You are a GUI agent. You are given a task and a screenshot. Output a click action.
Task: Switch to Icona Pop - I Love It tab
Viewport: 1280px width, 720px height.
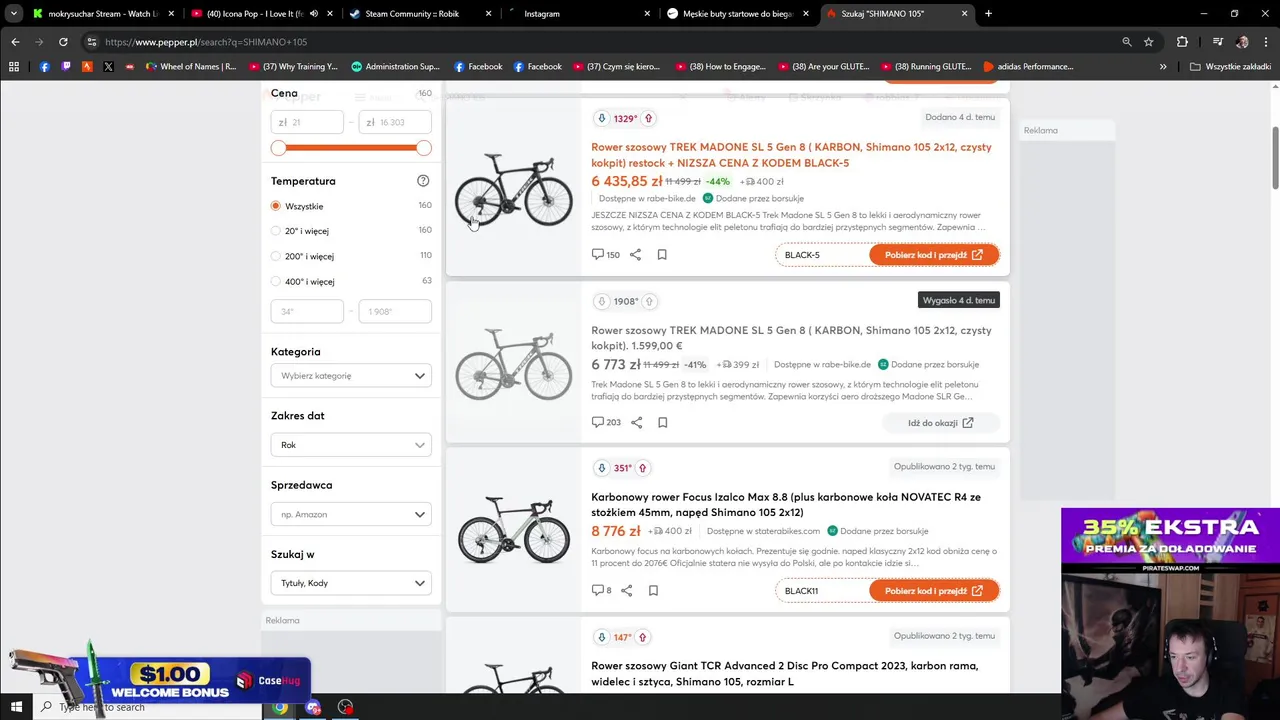(x=262, y=14)
